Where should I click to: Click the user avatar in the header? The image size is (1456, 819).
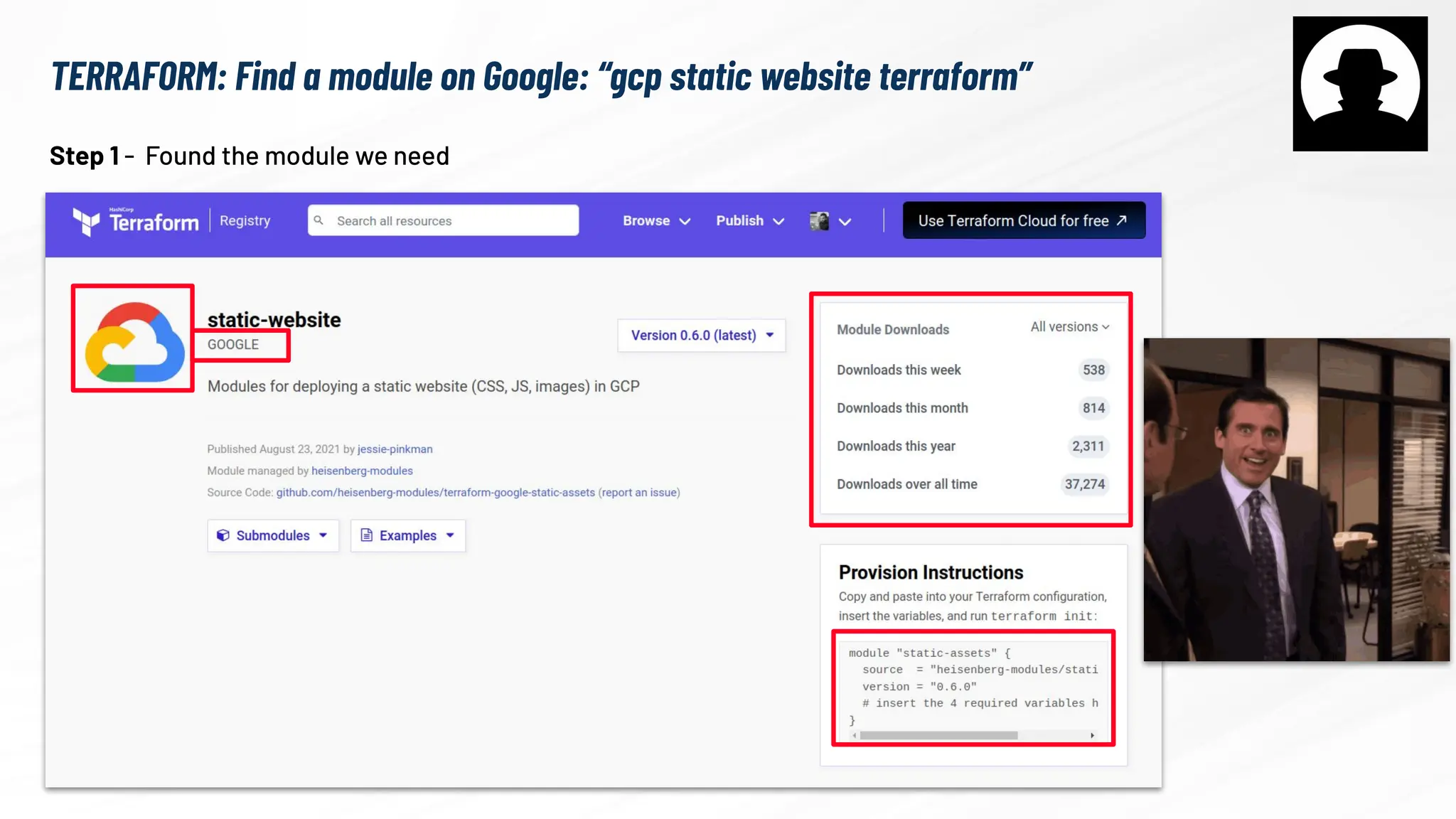pyautogui.click(x=819, y=221)
